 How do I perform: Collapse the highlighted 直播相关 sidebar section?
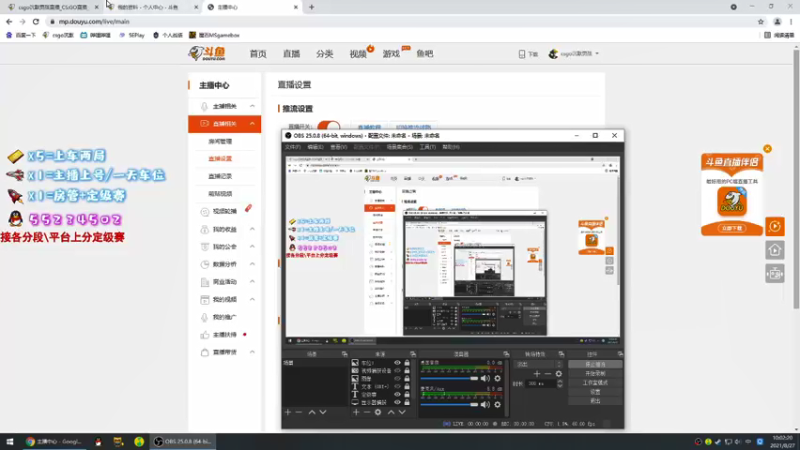coord(252,124)
